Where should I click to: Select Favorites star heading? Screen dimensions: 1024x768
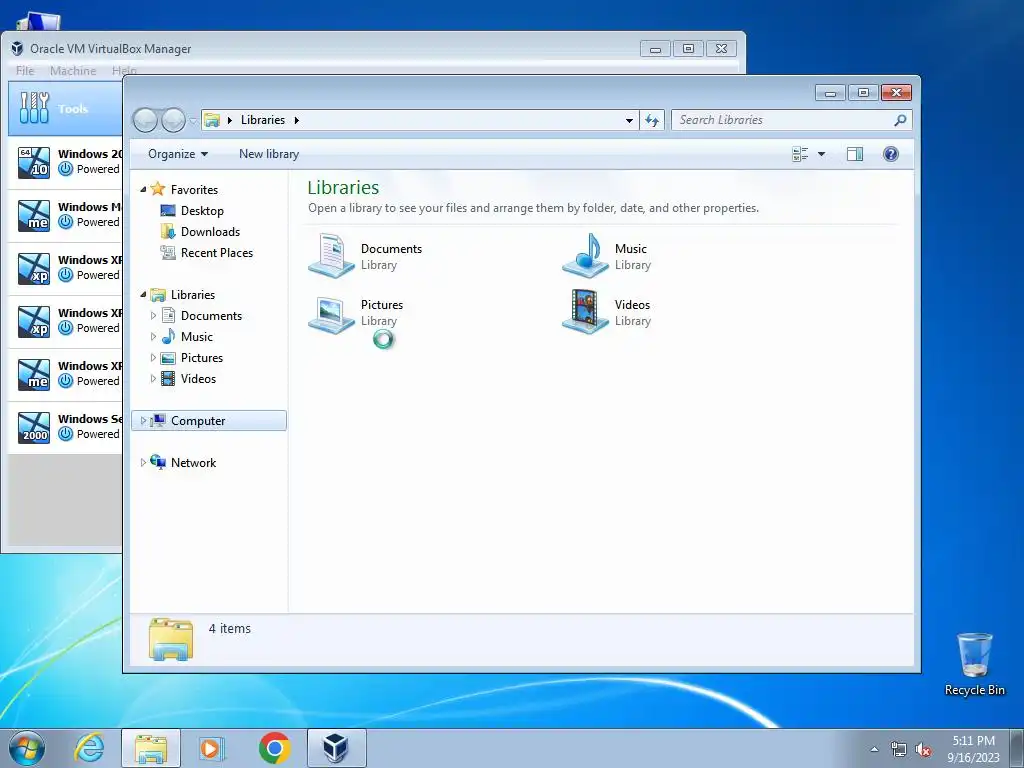tap(184, 189)
